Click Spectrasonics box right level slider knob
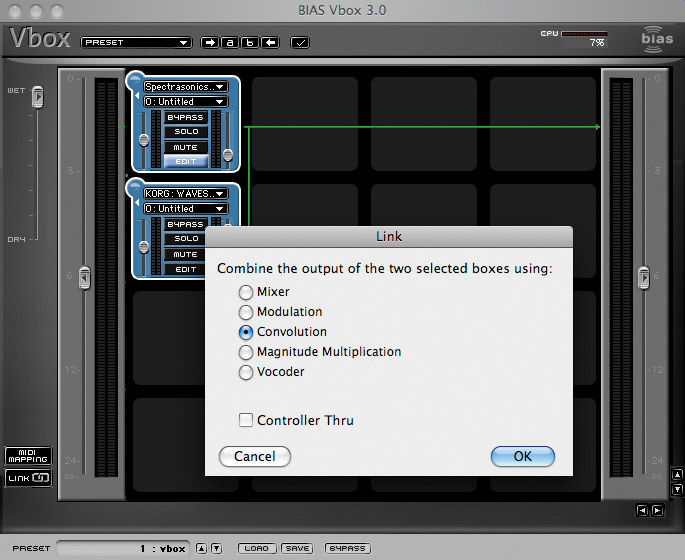 (228, 155)
